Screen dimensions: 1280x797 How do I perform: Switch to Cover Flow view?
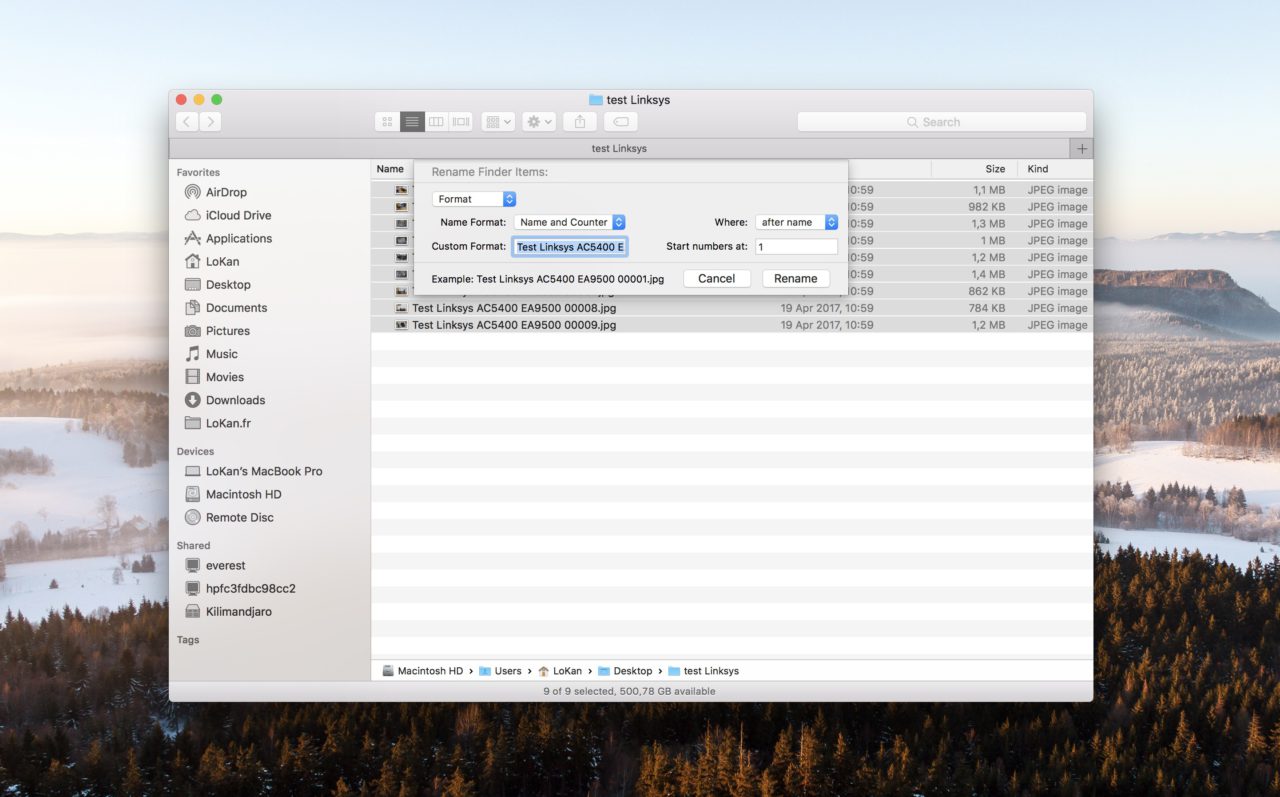pyautogui.click(x=460, y=122)
